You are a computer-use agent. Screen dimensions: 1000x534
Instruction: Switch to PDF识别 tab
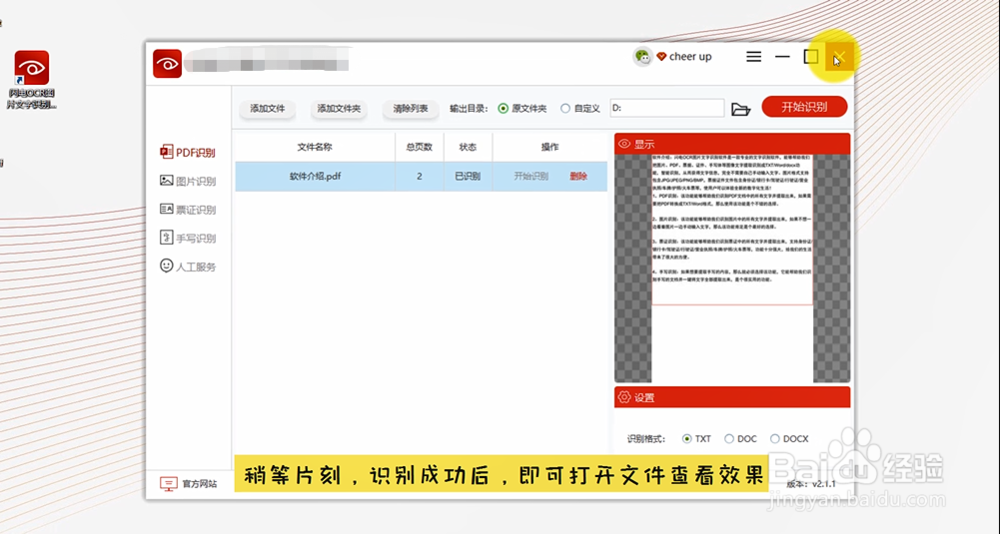(x=188, y=152)
